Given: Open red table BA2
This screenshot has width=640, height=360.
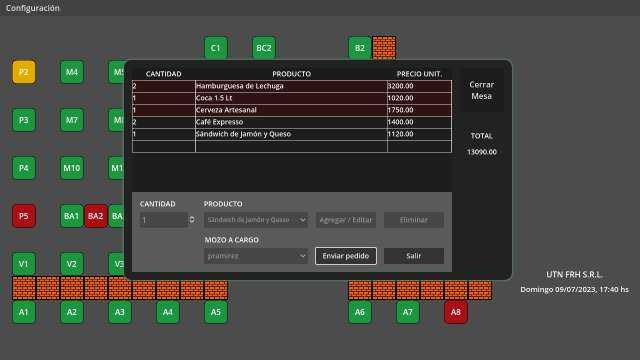Looking at the screenshot, I should [x=96, y=216].
